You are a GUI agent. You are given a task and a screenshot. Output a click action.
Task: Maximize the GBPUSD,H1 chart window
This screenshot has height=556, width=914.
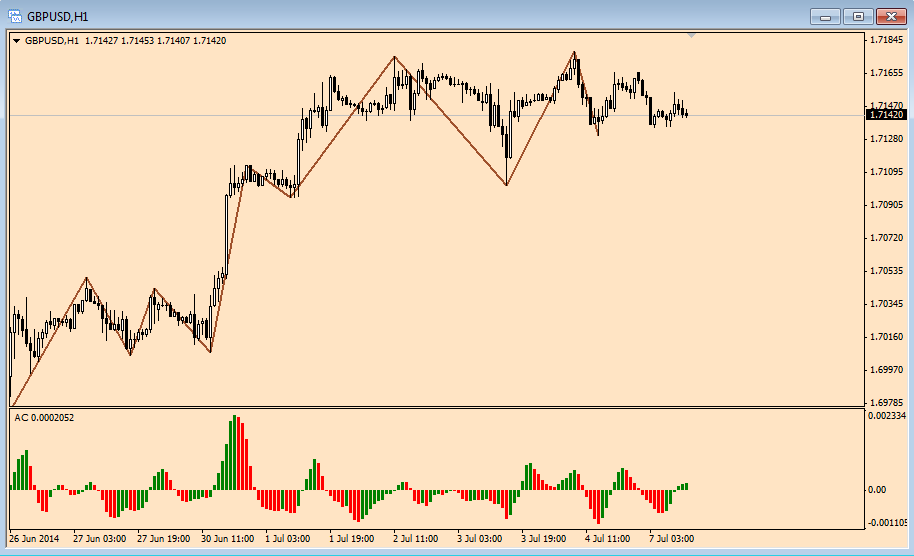(x=858, y=17)
